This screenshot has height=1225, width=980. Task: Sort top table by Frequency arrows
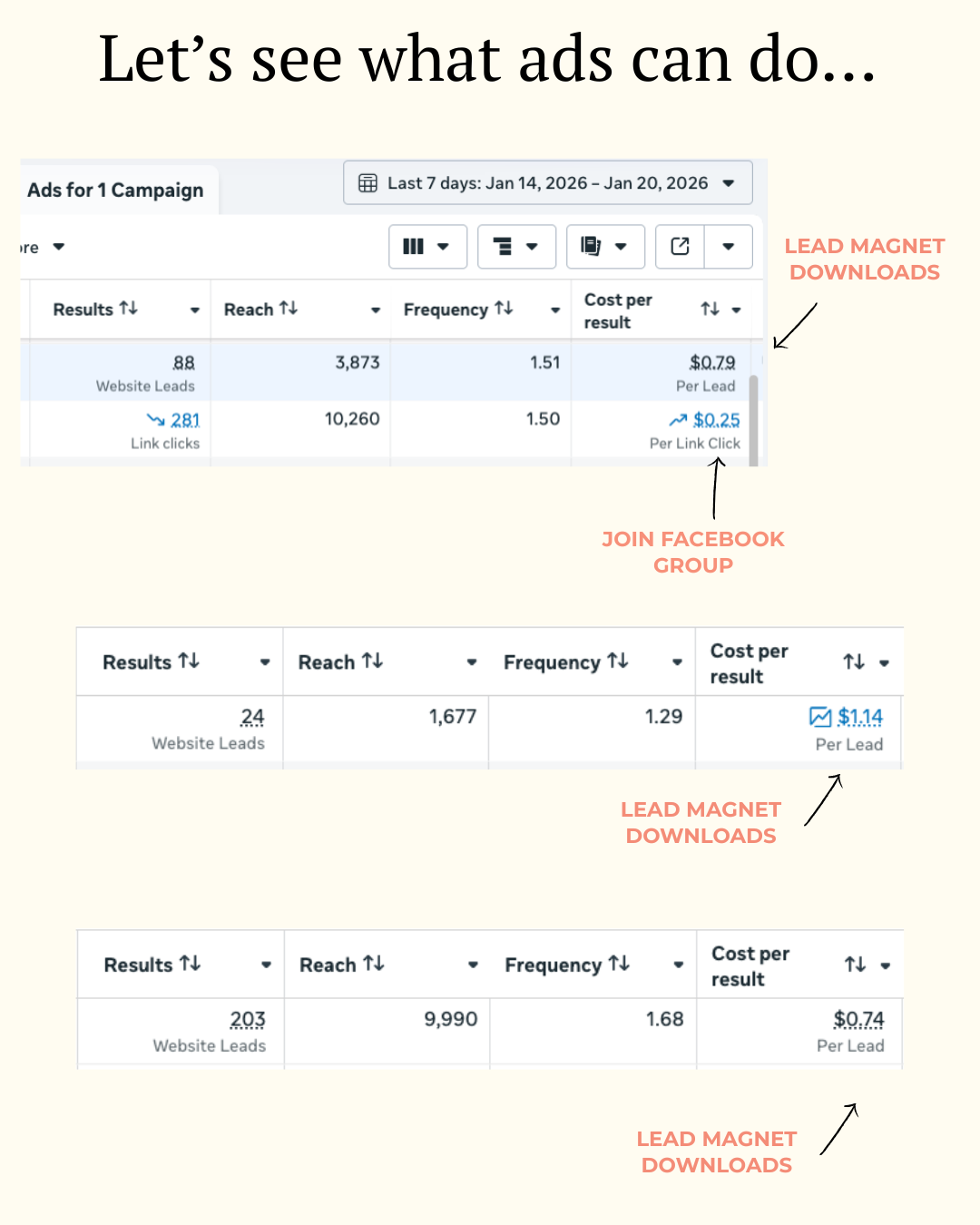[x=504, y=309]
